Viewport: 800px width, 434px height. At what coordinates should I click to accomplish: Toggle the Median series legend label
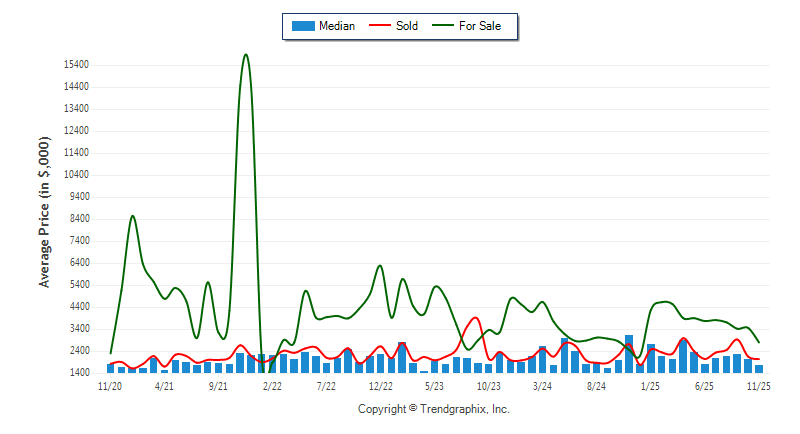(337, 26)
